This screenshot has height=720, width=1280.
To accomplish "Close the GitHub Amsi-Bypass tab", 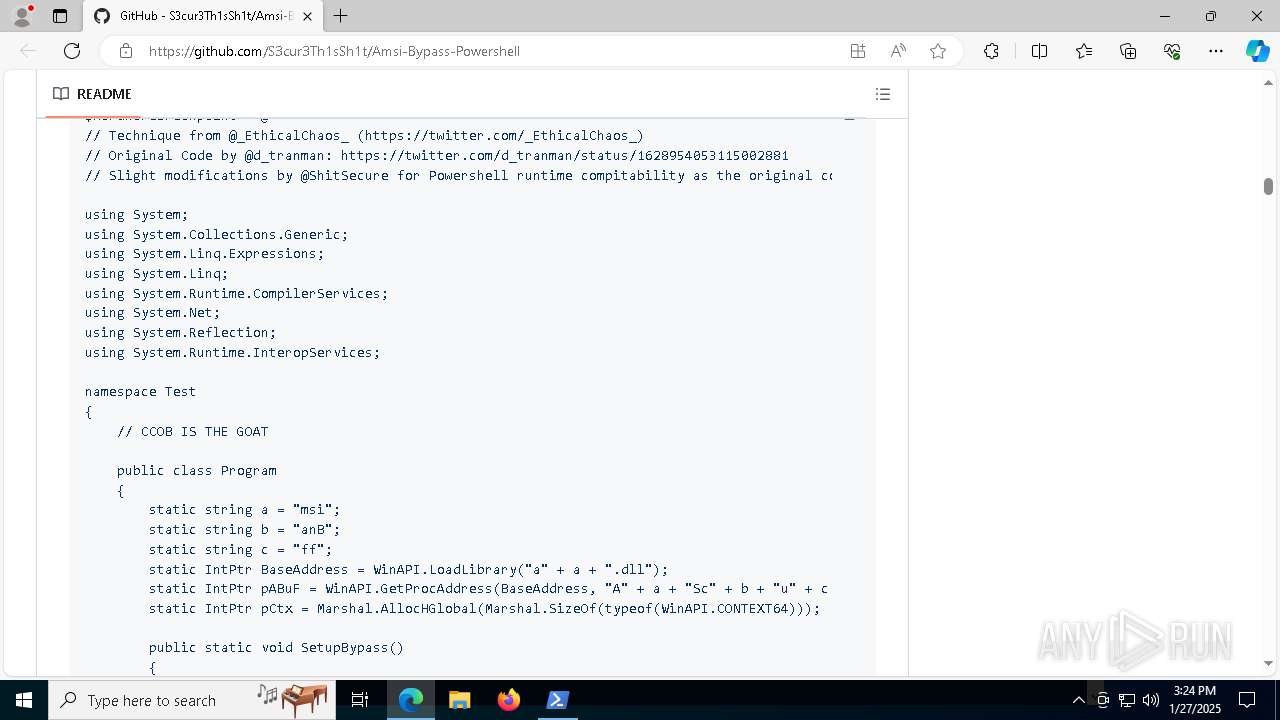I will [308, 16].
